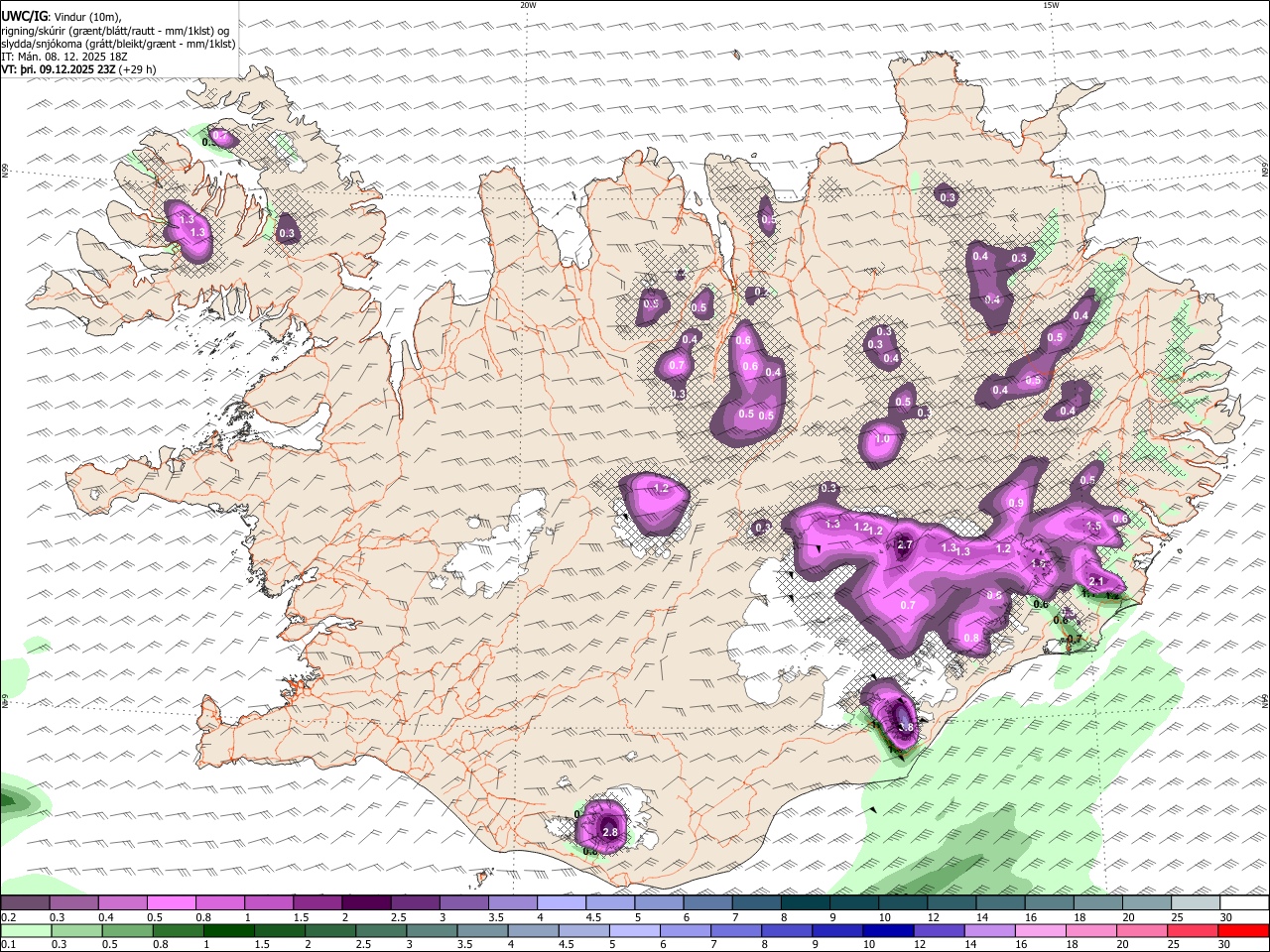Click the 2.7 precipitation value on map

pos(904,544)
